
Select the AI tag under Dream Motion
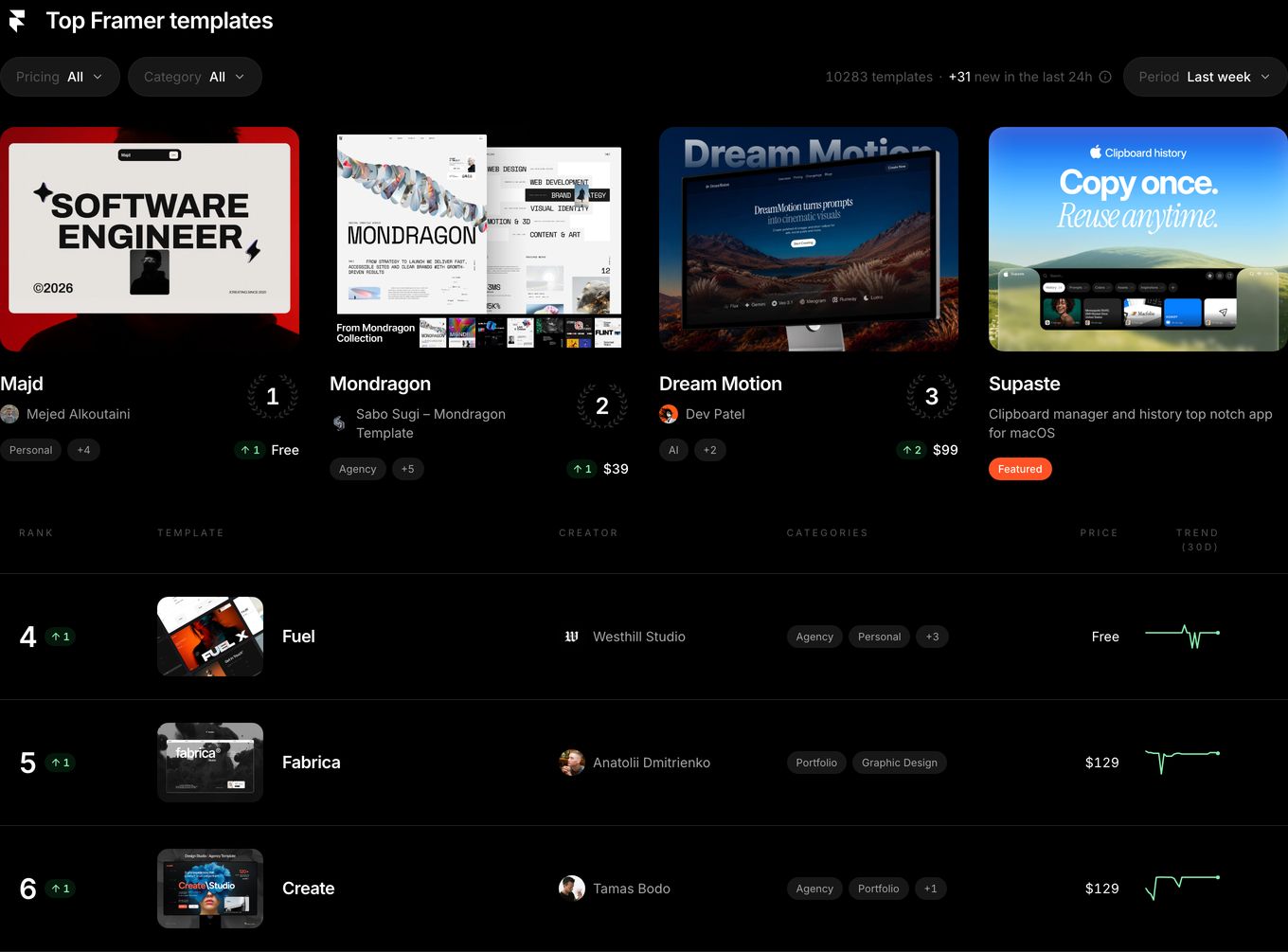[x=673, y=450]
